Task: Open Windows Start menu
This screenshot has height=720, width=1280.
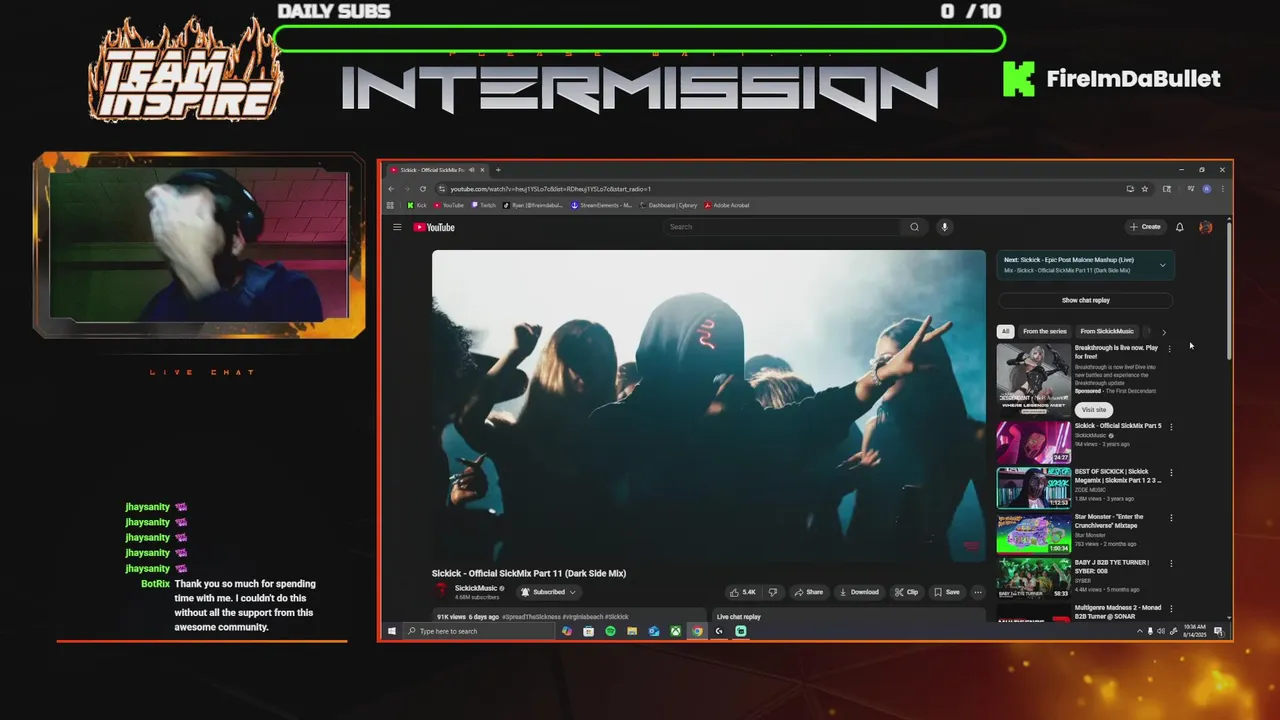Action: 392,631
